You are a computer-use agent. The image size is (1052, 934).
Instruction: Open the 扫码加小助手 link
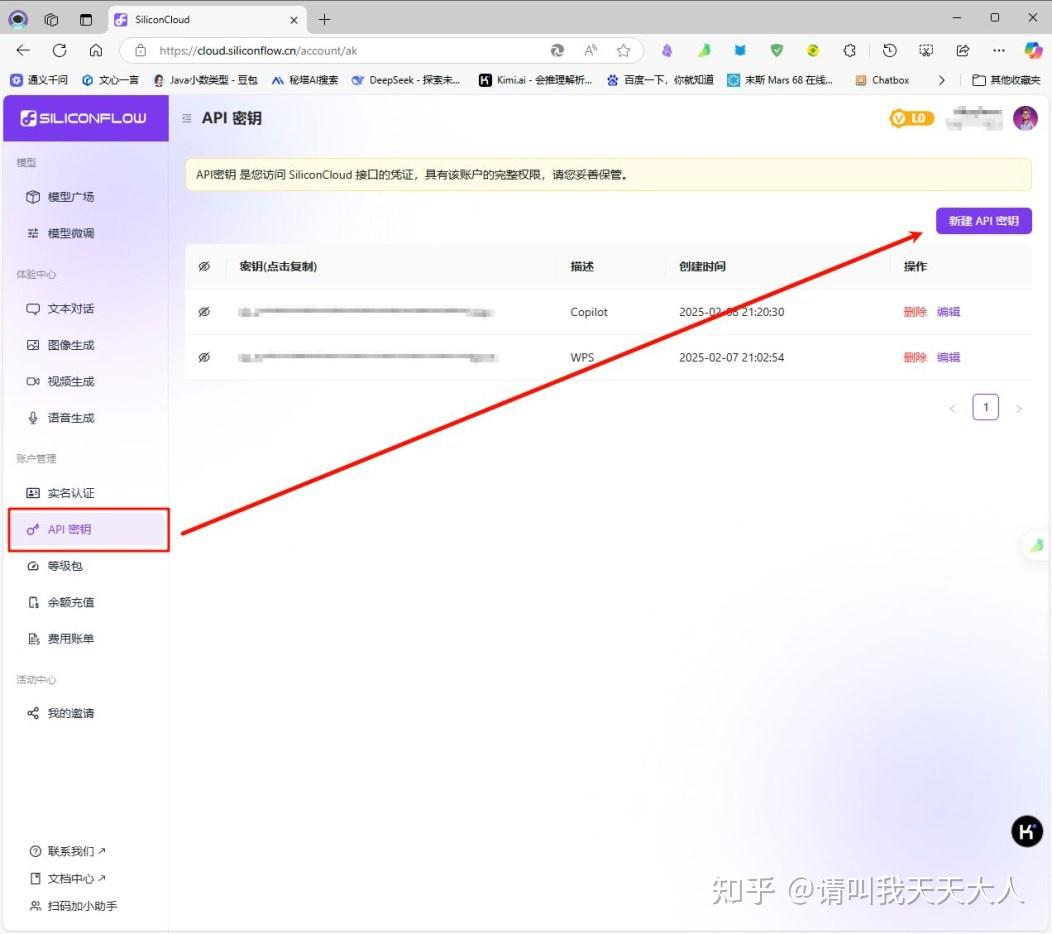(73, 906)
